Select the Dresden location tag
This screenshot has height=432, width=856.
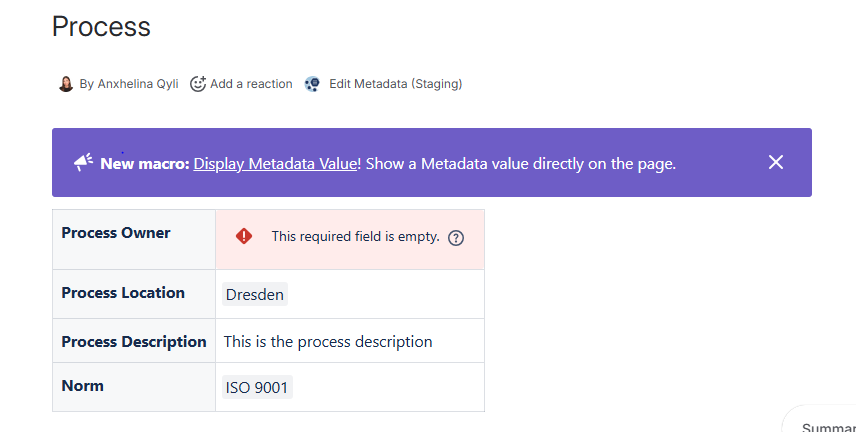pyautogui.click(x=255, y=294)
